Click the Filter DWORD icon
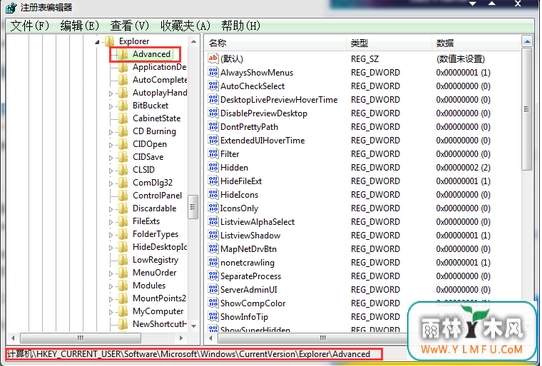Screen dimensions: 542x366 (x=213, y=153)
